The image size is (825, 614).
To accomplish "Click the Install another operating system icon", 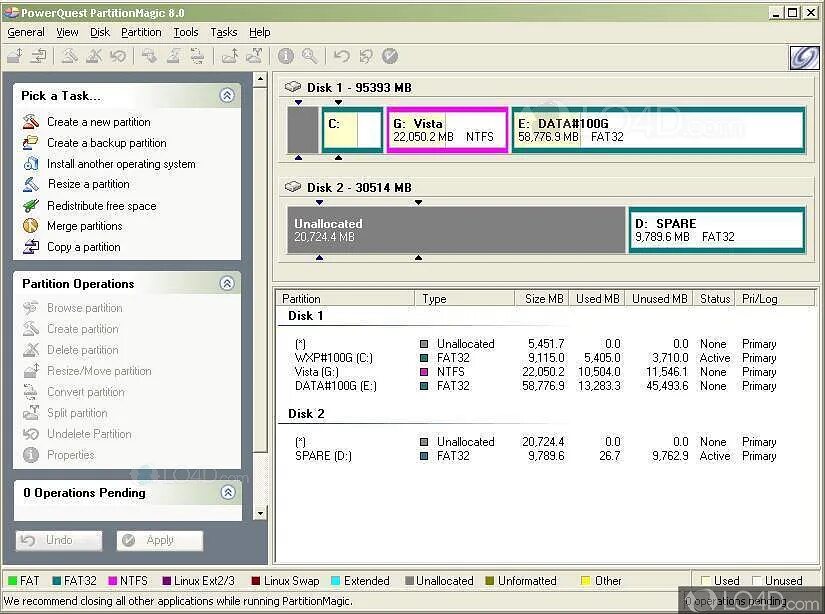I will 31,163.
